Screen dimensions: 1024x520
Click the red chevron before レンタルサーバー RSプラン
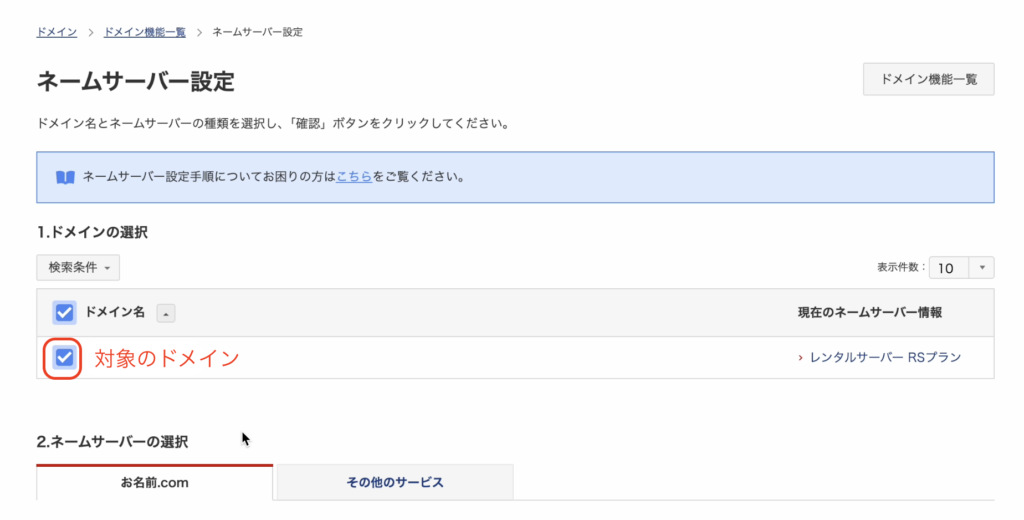coord(801,358)
